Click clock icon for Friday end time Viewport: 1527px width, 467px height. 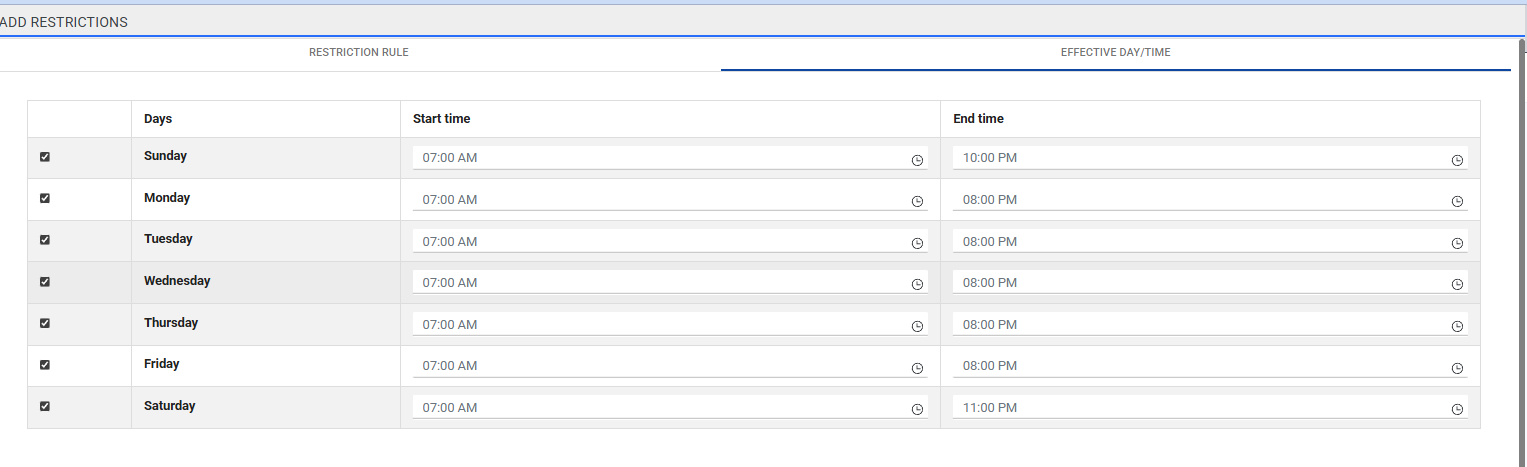click(x=1457, y=368)
